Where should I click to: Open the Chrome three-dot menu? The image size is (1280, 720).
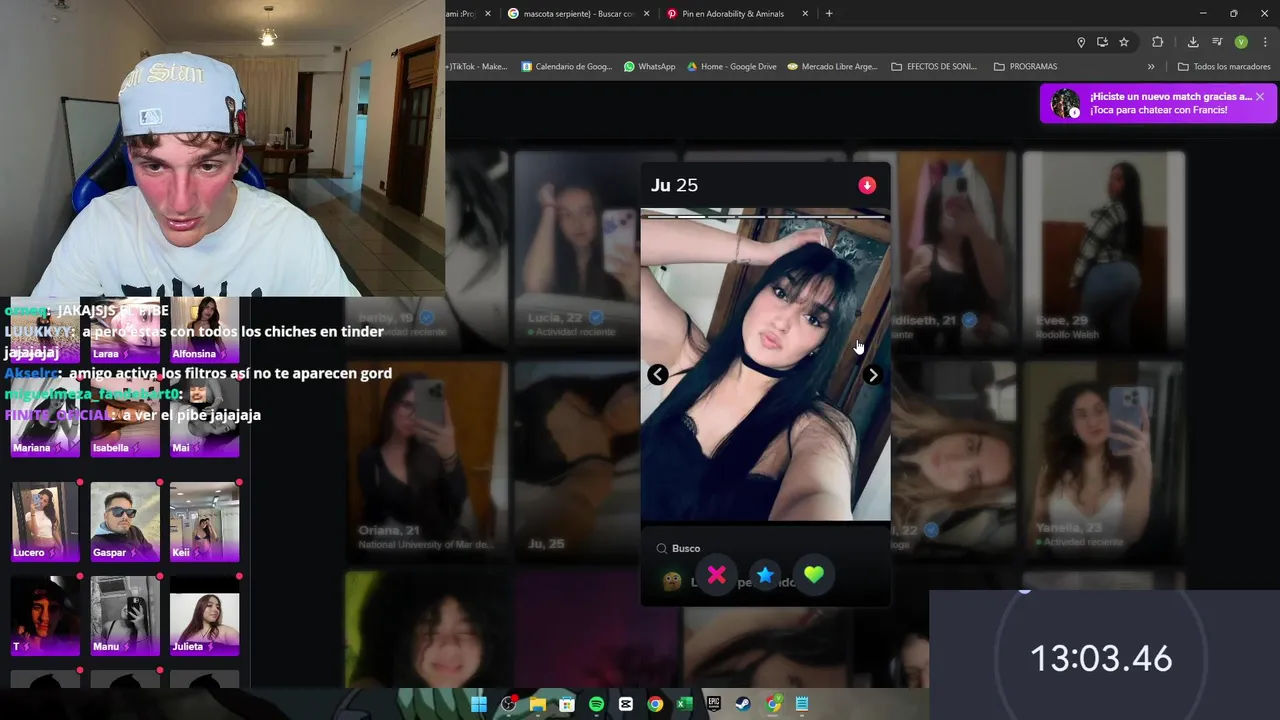pyautogui.click(x=1265, y=42)
